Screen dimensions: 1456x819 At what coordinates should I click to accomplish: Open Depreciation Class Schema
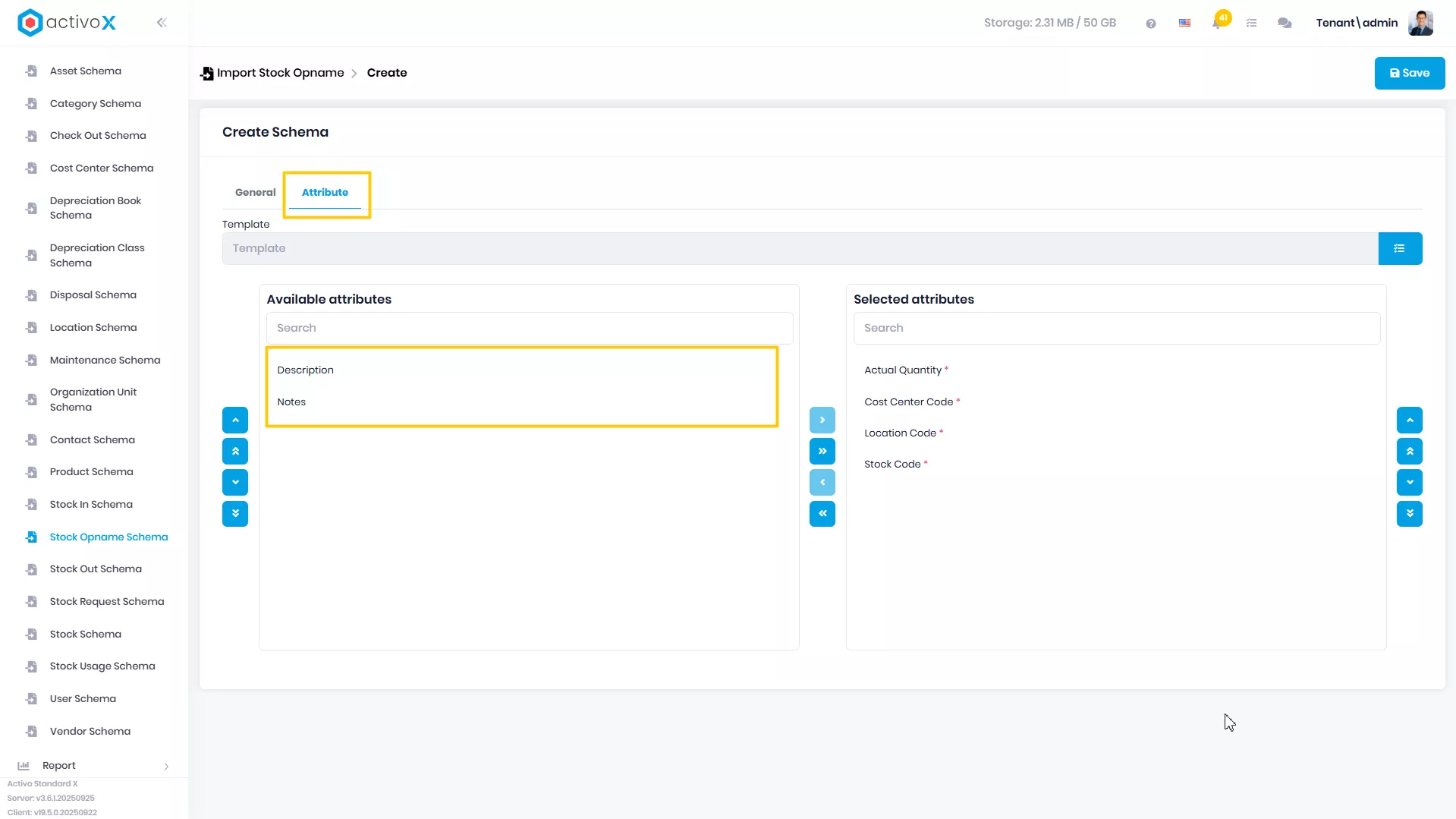(x=97, y=255)
